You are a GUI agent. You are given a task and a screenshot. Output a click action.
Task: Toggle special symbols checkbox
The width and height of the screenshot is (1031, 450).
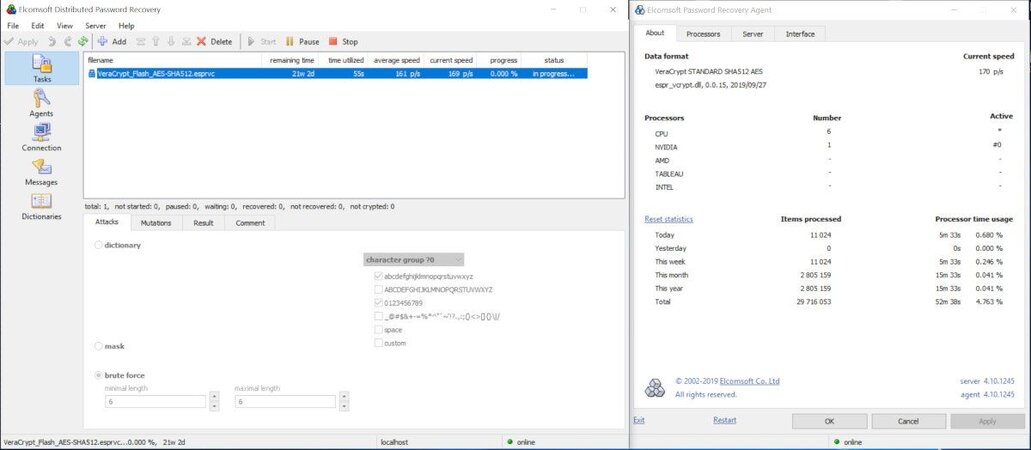(378, 316)
